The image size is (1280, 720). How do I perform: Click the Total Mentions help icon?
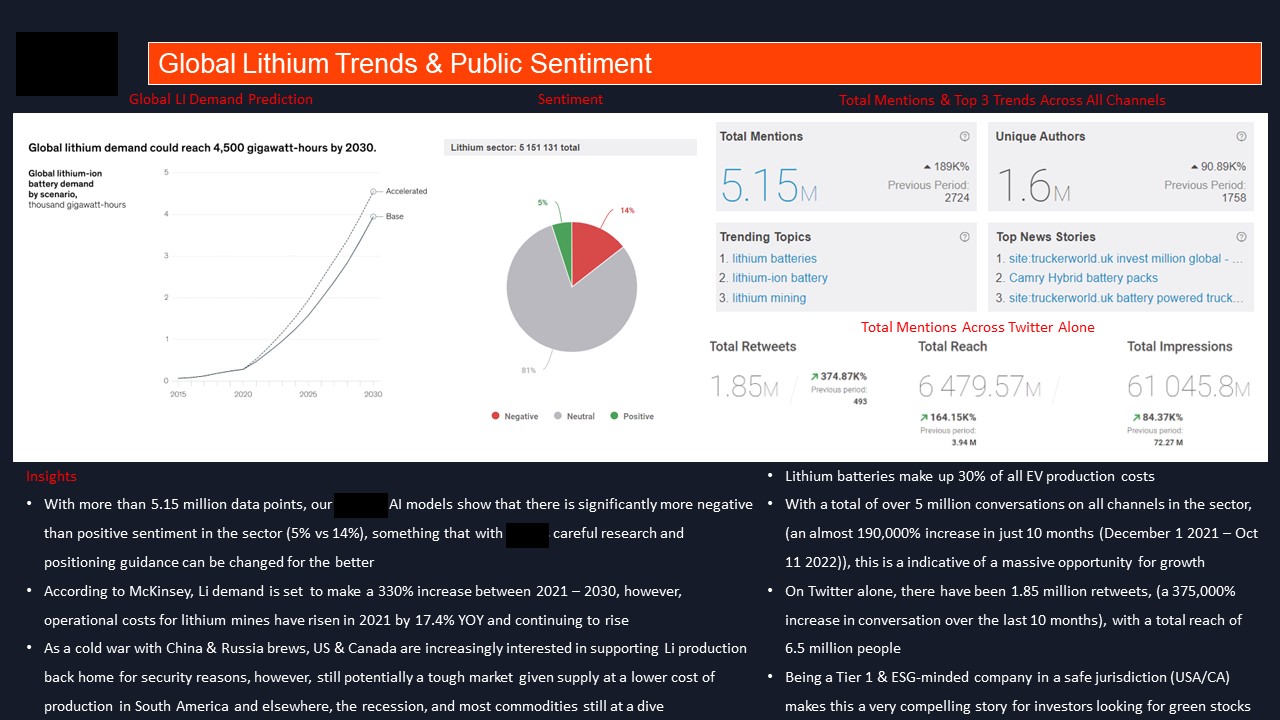[x=964, y=137]
